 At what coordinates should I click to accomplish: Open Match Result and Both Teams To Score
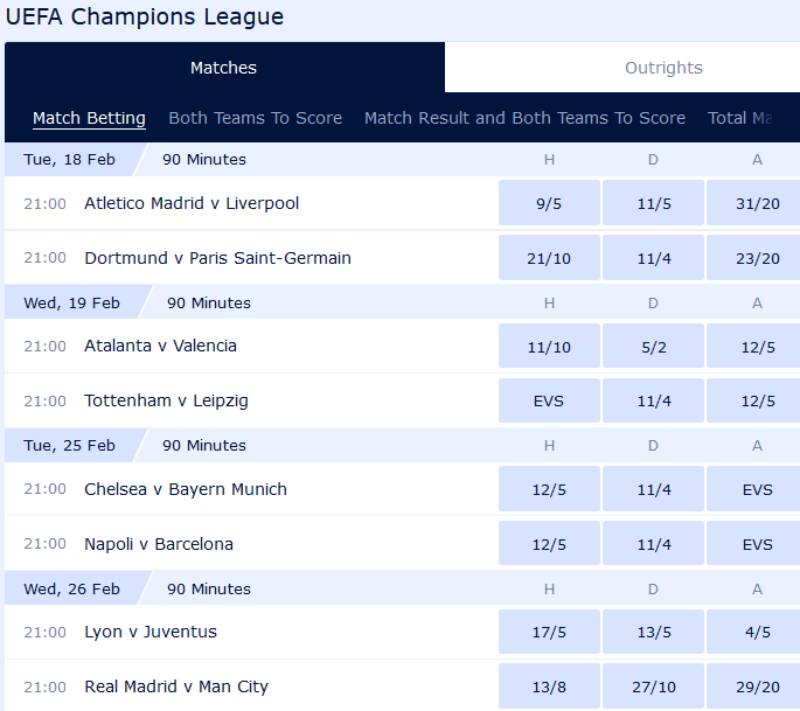pyautogui.click(x=524, y=118)
